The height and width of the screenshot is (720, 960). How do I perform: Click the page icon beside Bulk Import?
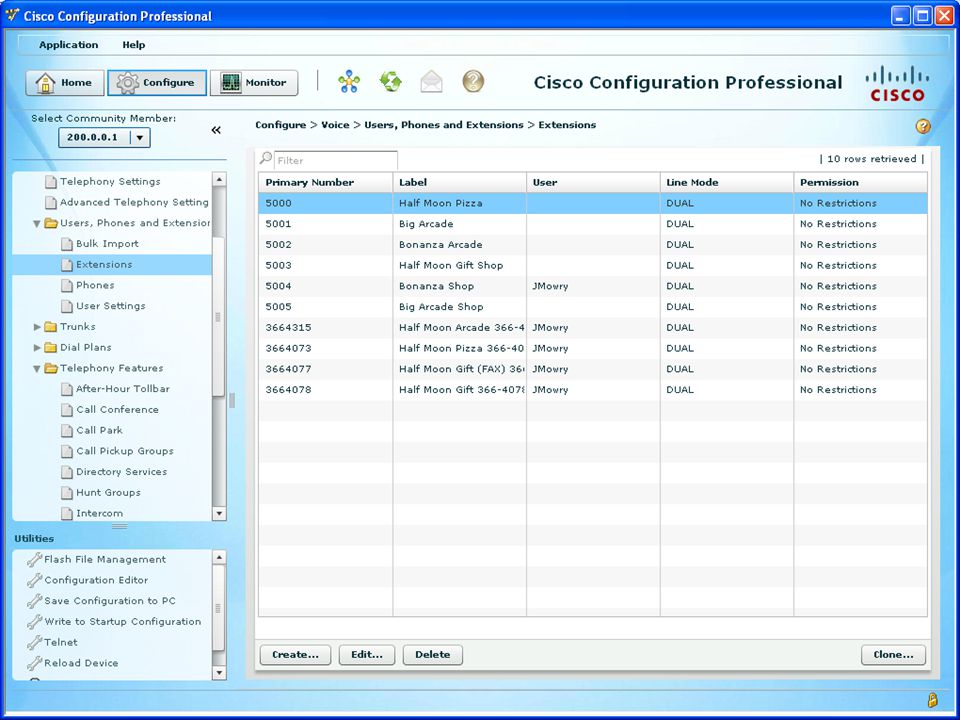point(67,244)
